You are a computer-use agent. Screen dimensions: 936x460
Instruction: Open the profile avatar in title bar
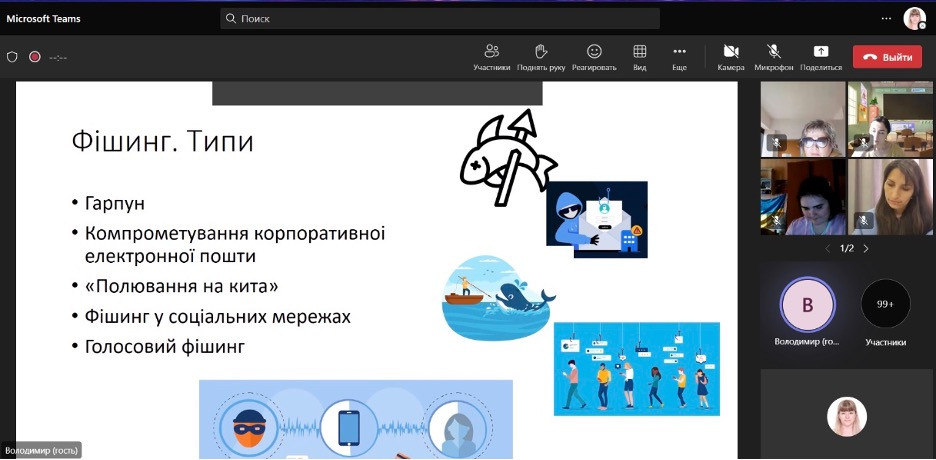point(914,18)
